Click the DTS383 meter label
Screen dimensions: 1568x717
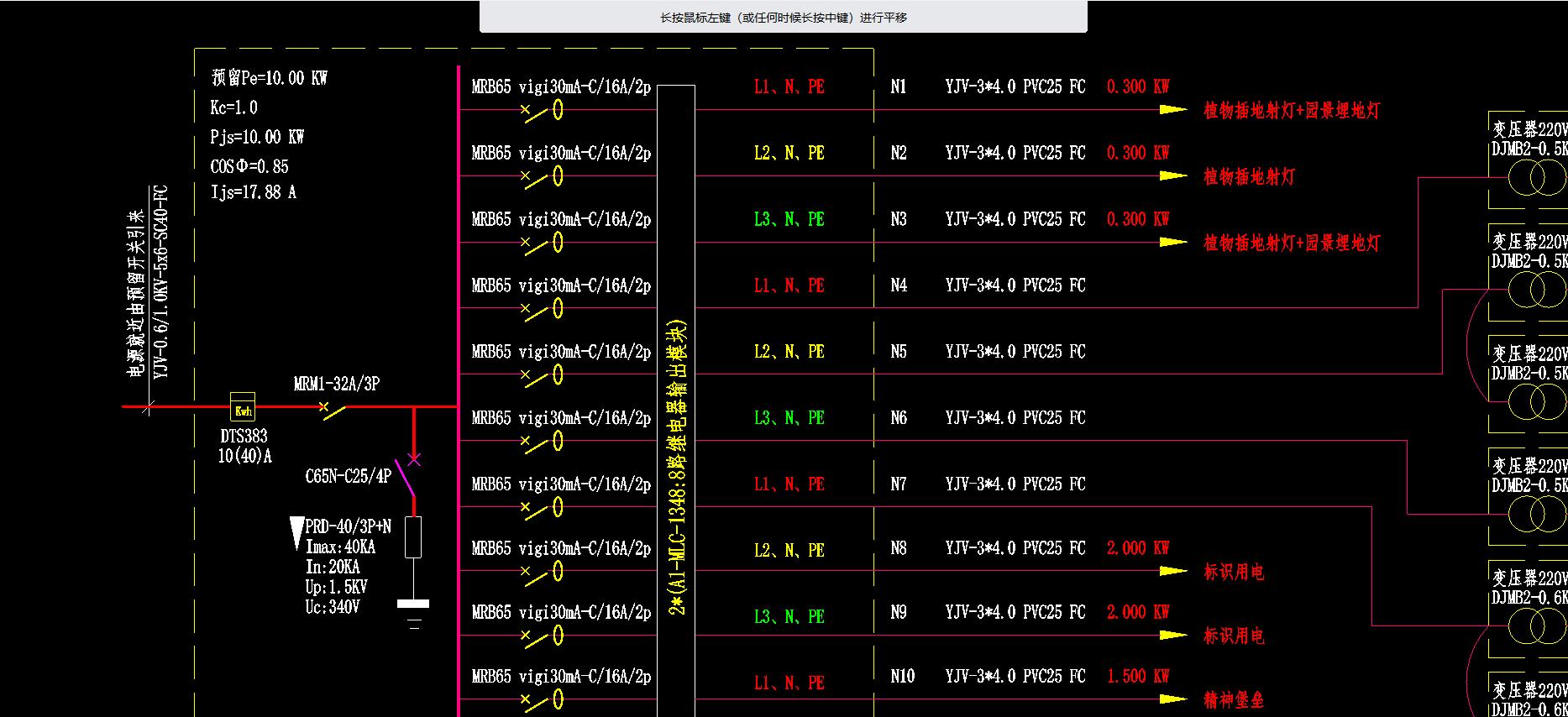[x=244, y=436]
